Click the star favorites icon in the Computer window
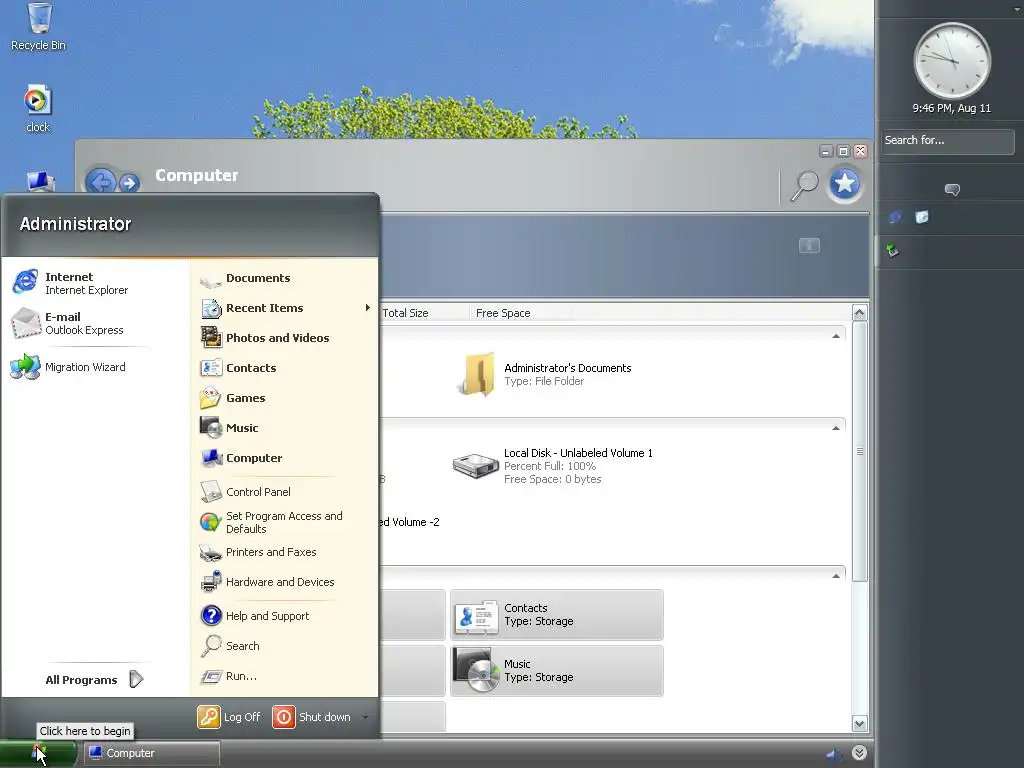Screen dimensions: 1024x768 [x=844, y=184]
